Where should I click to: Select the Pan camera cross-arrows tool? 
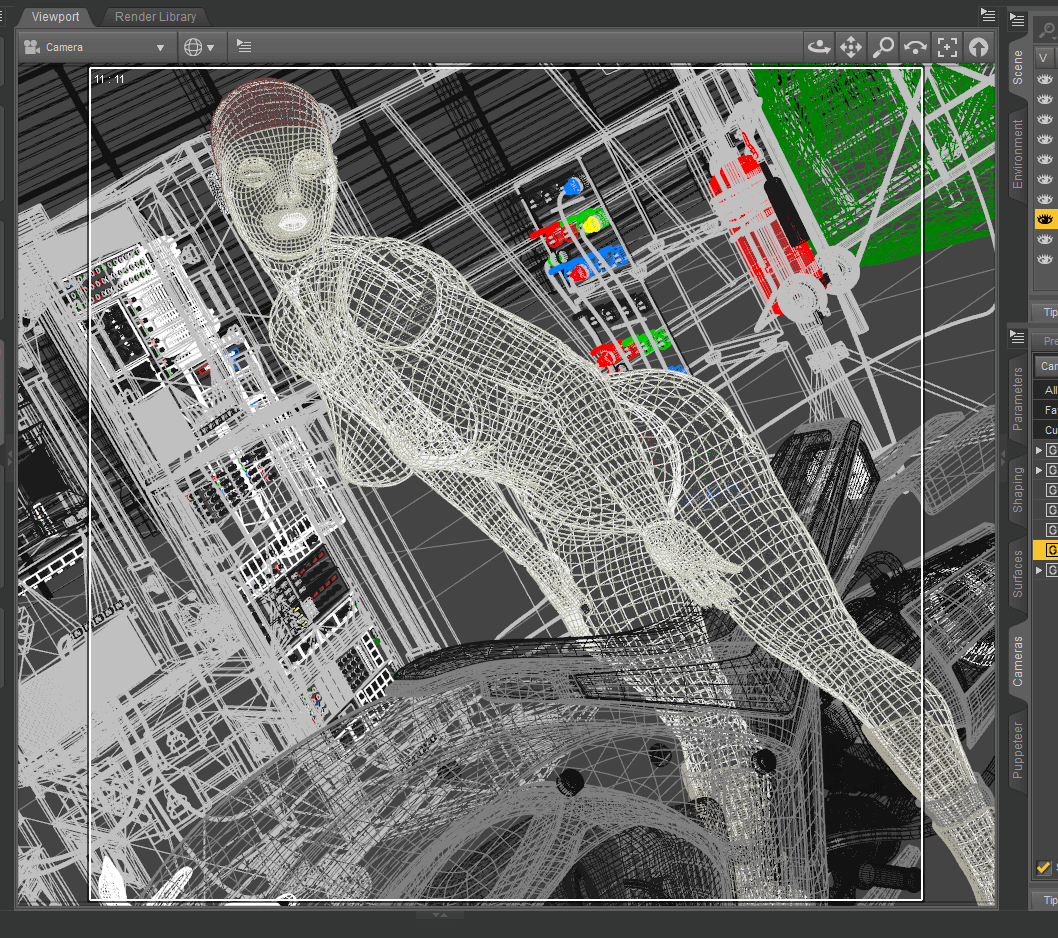click(850, 47)
